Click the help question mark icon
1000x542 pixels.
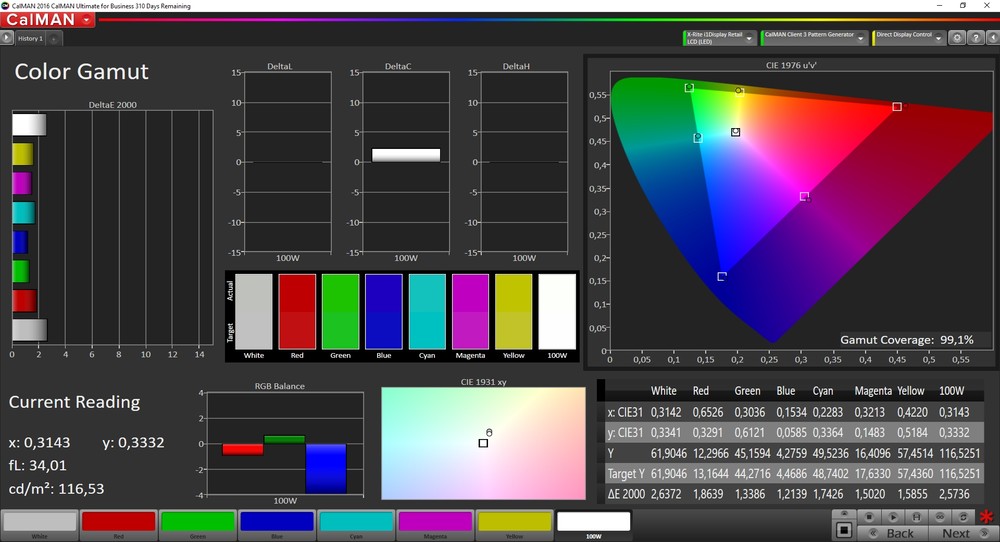975,38
